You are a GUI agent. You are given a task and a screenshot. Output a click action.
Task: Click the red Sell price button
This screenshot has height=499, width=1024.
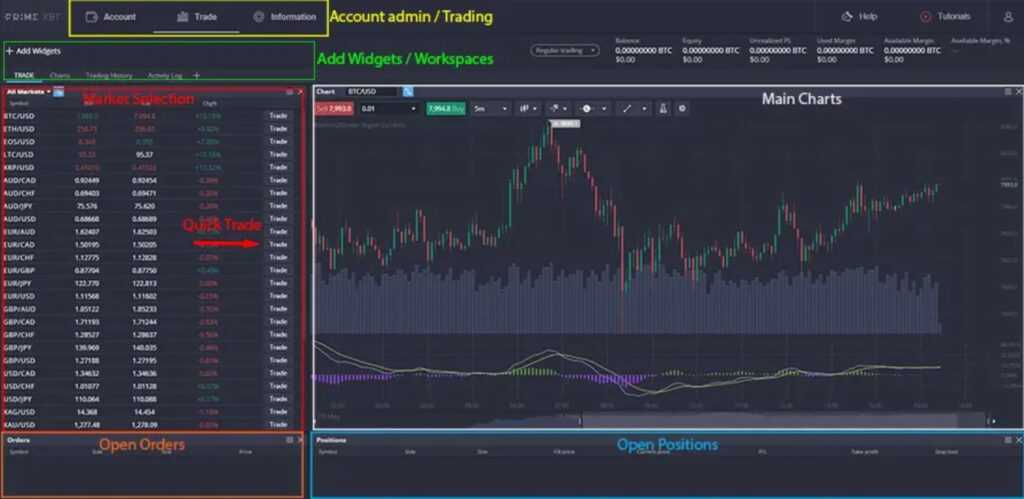tap(334, 108)
